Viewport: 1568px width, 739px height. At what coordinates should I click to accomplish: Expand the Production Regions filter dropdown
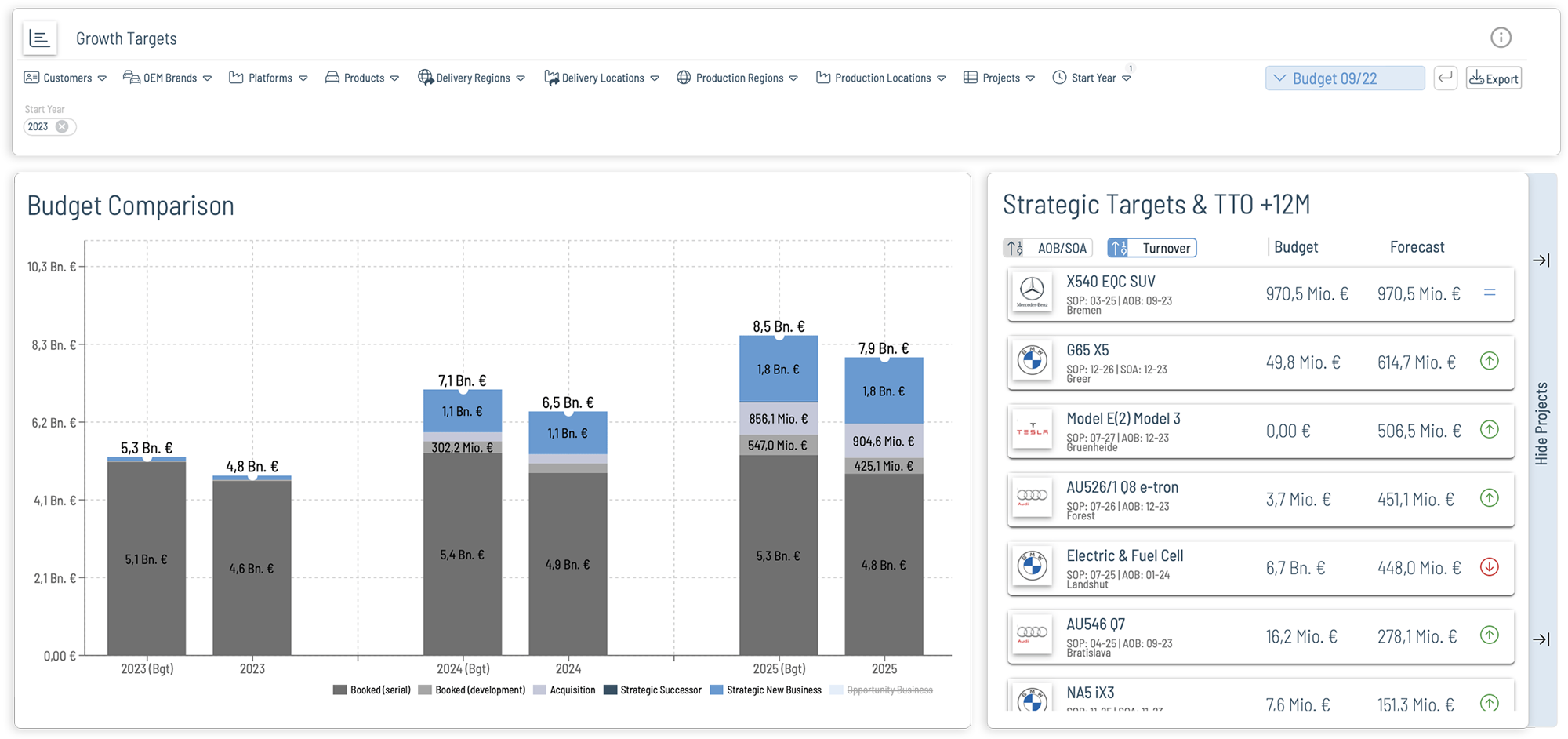(793, 78)
